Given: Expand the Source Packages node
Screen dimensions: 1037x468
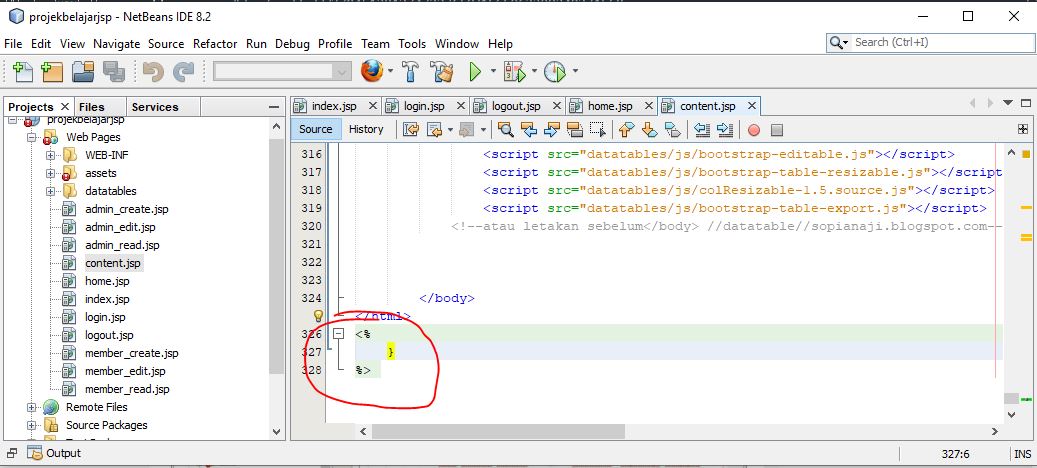Looking at the screenshot, I should pyautogui.click(x=31, y=425).
